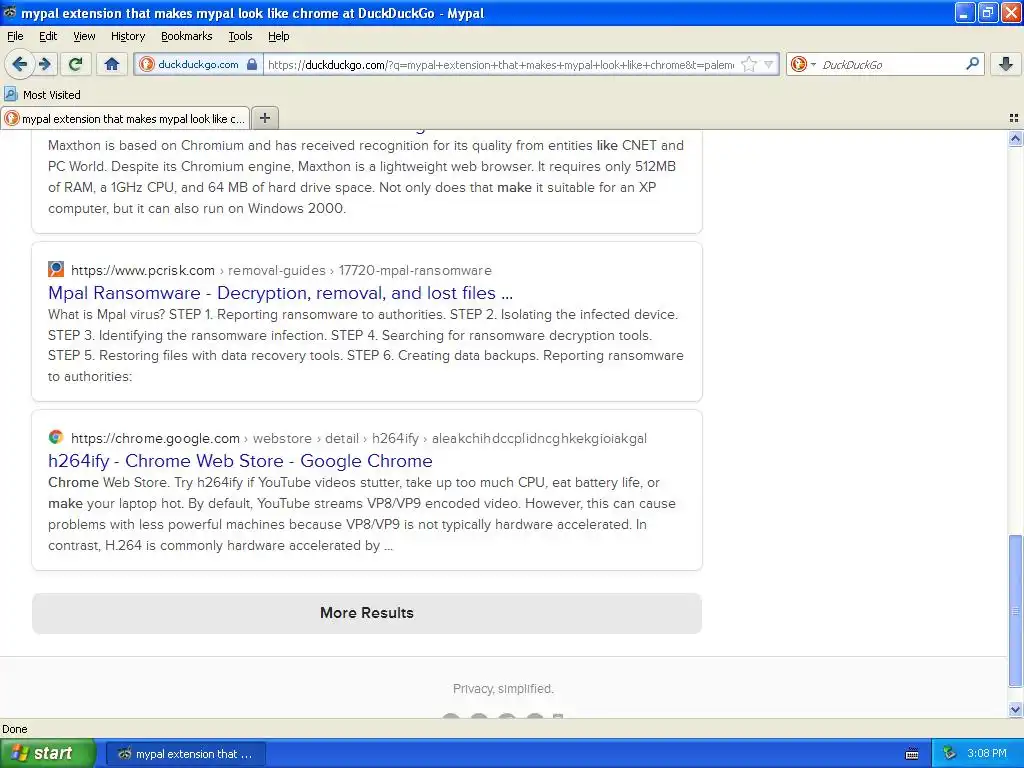This screenshot has height=768, width=1024.
Task: Click the keyboard tray icon
Action: point(912,754)
